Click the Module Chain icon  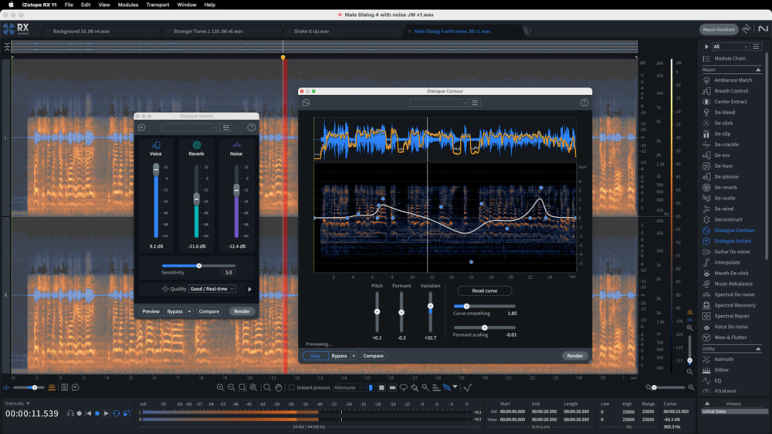(708, 60)
